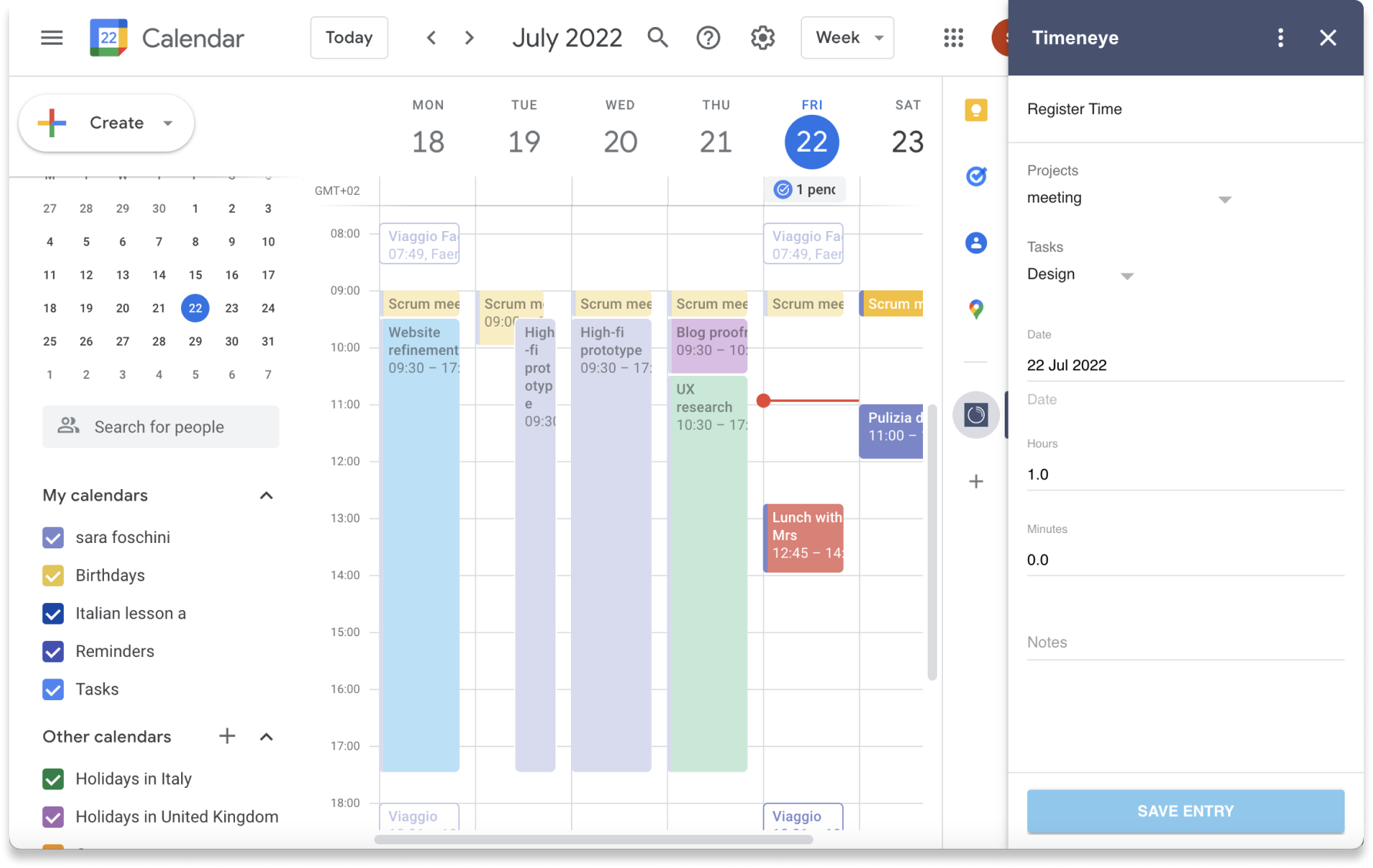Open the Week view dropdown
Screen dimensions: 1373x868
click(x=848, y=38)
